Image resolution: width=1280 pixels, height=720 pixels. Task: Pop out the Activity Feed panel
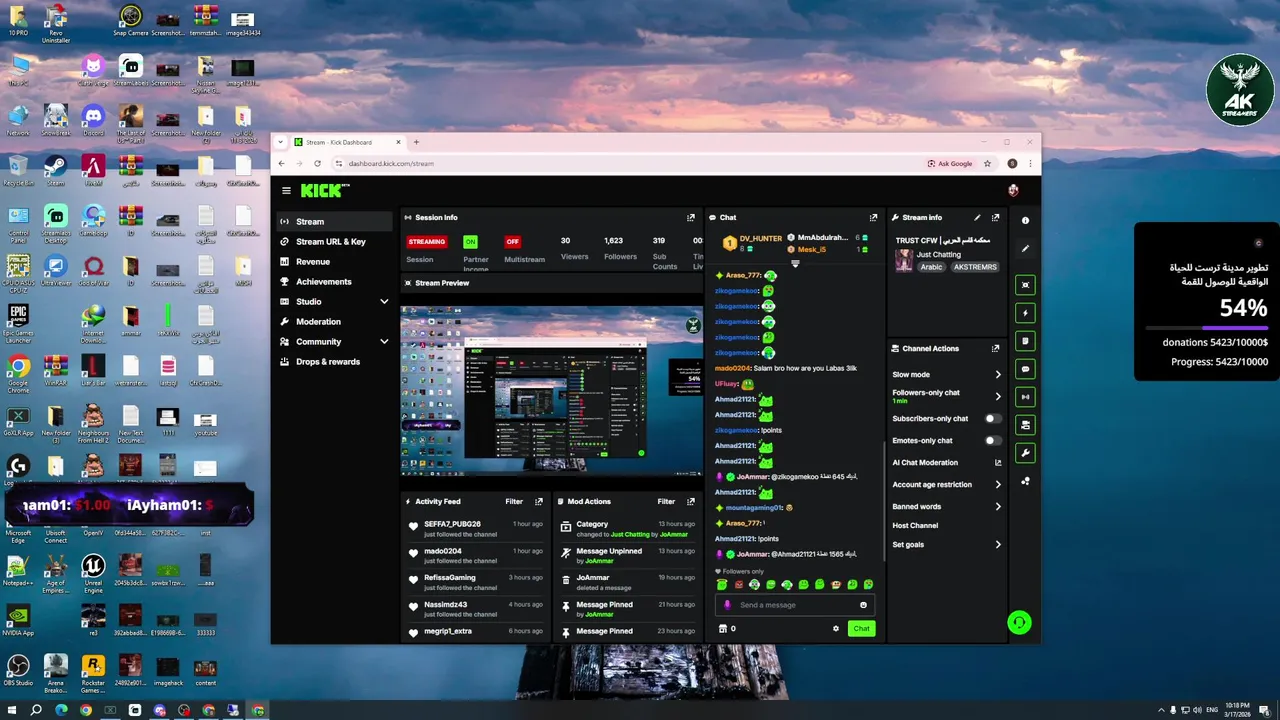pos(539,501)
